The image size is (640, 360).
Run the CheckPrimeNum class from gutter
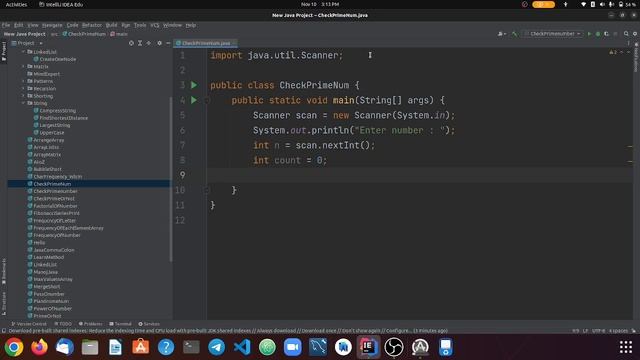click(194, 85)
